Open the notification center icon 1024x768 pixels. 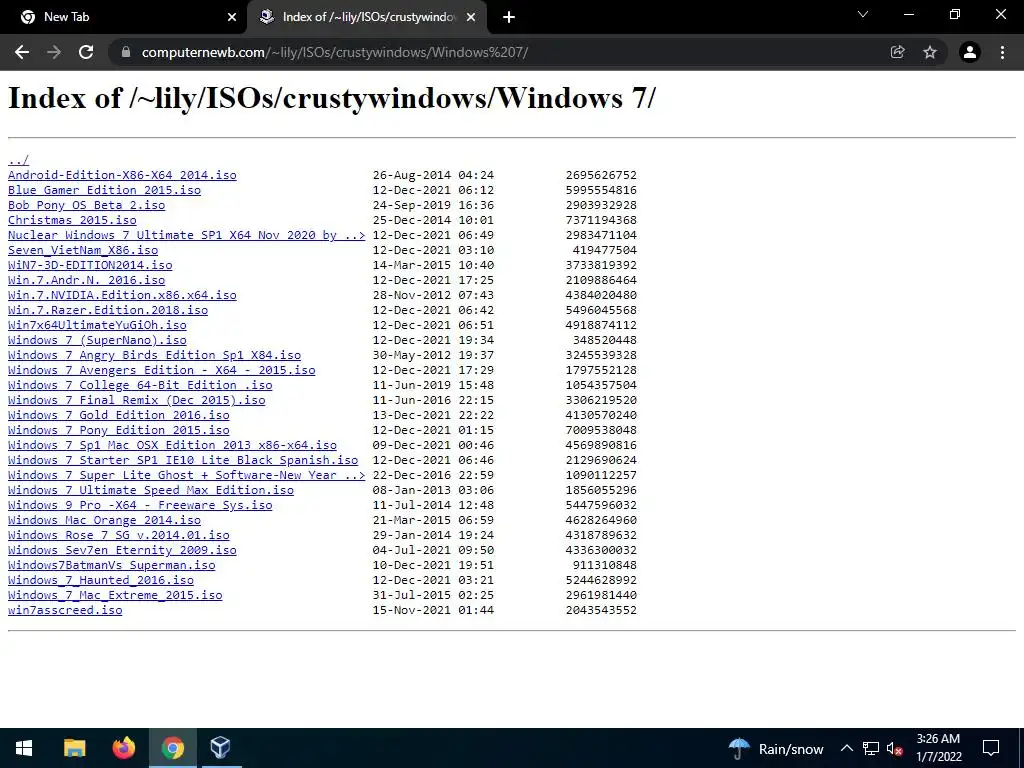click(x=991, y=748)
